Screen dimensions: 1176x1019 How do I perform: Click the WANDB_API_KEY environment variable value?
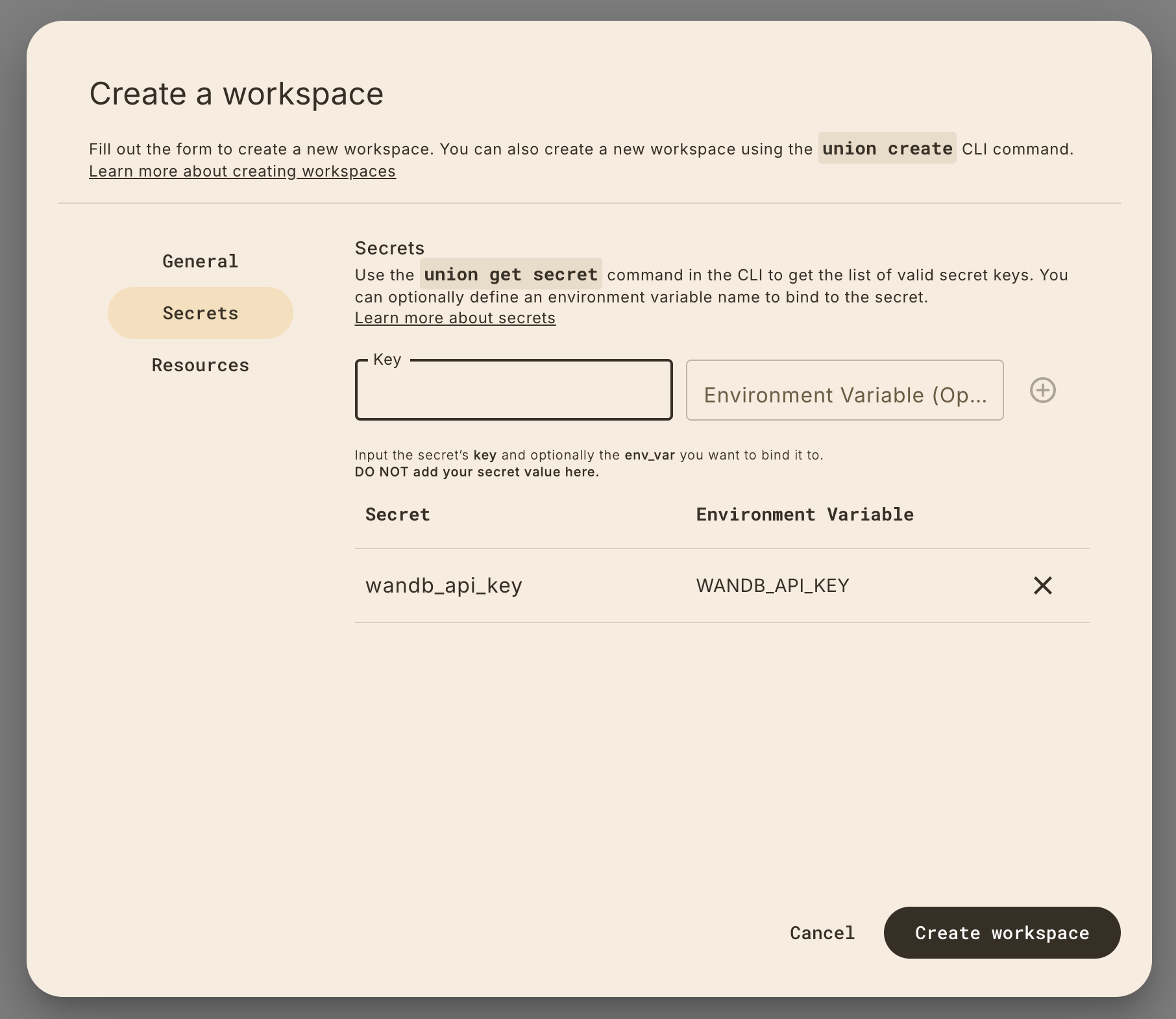(x=772, y=585)
